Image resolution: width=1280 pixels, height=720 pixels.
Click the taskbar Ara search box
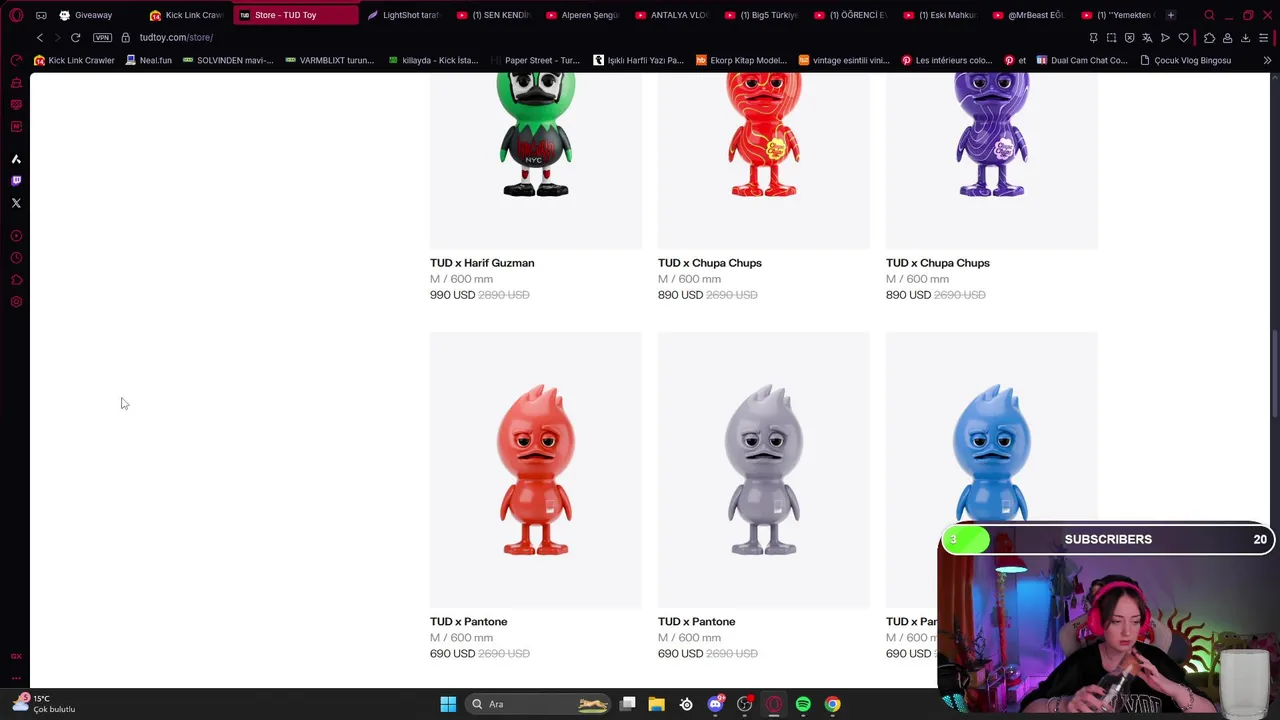(540, 704)
